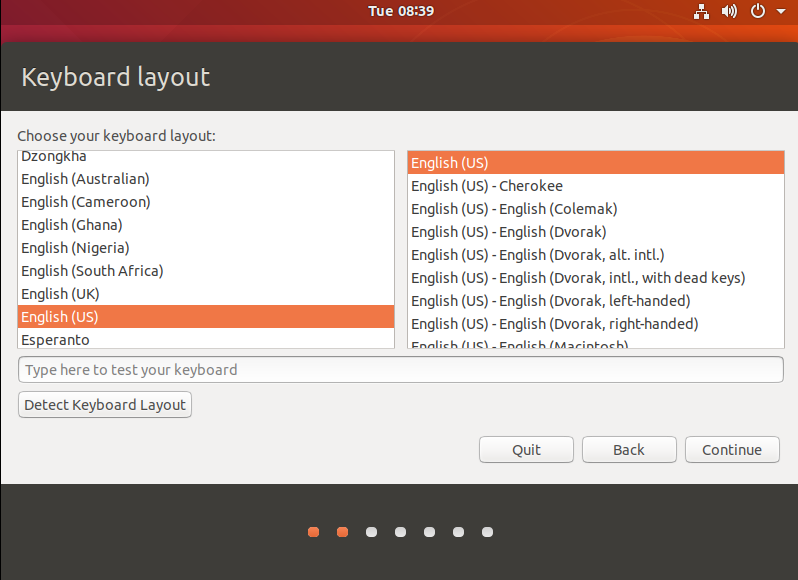
Task: Select Esperanto in the layout list
Action: [x=55, y=340]
